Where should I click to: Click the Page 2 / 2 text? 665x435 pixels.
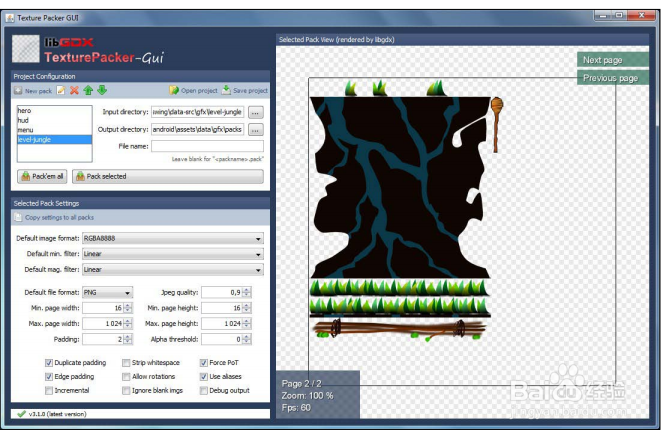tap(302, 384)
